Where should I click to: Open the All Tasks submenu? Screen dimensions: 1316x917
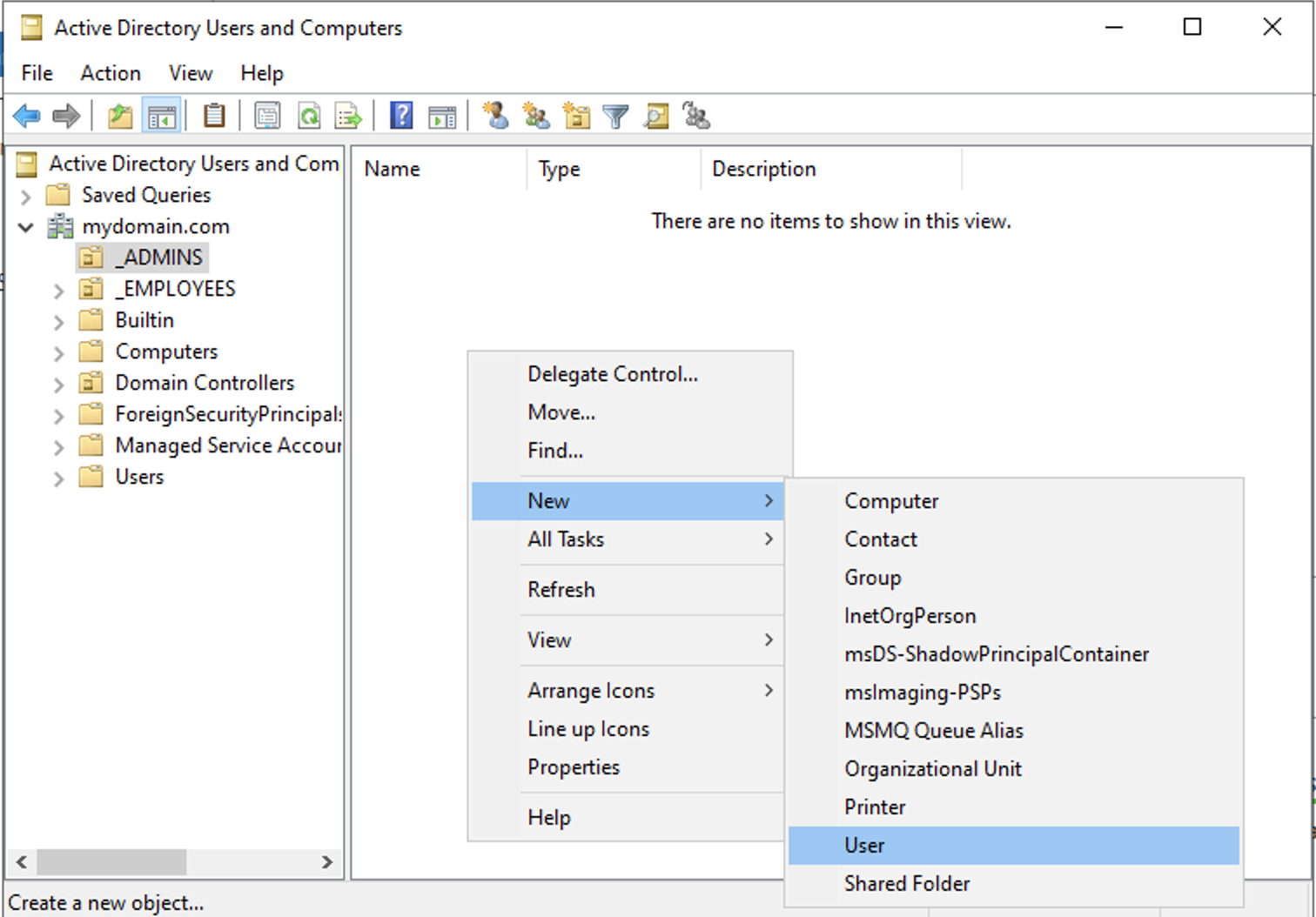(x=628, y=539)
